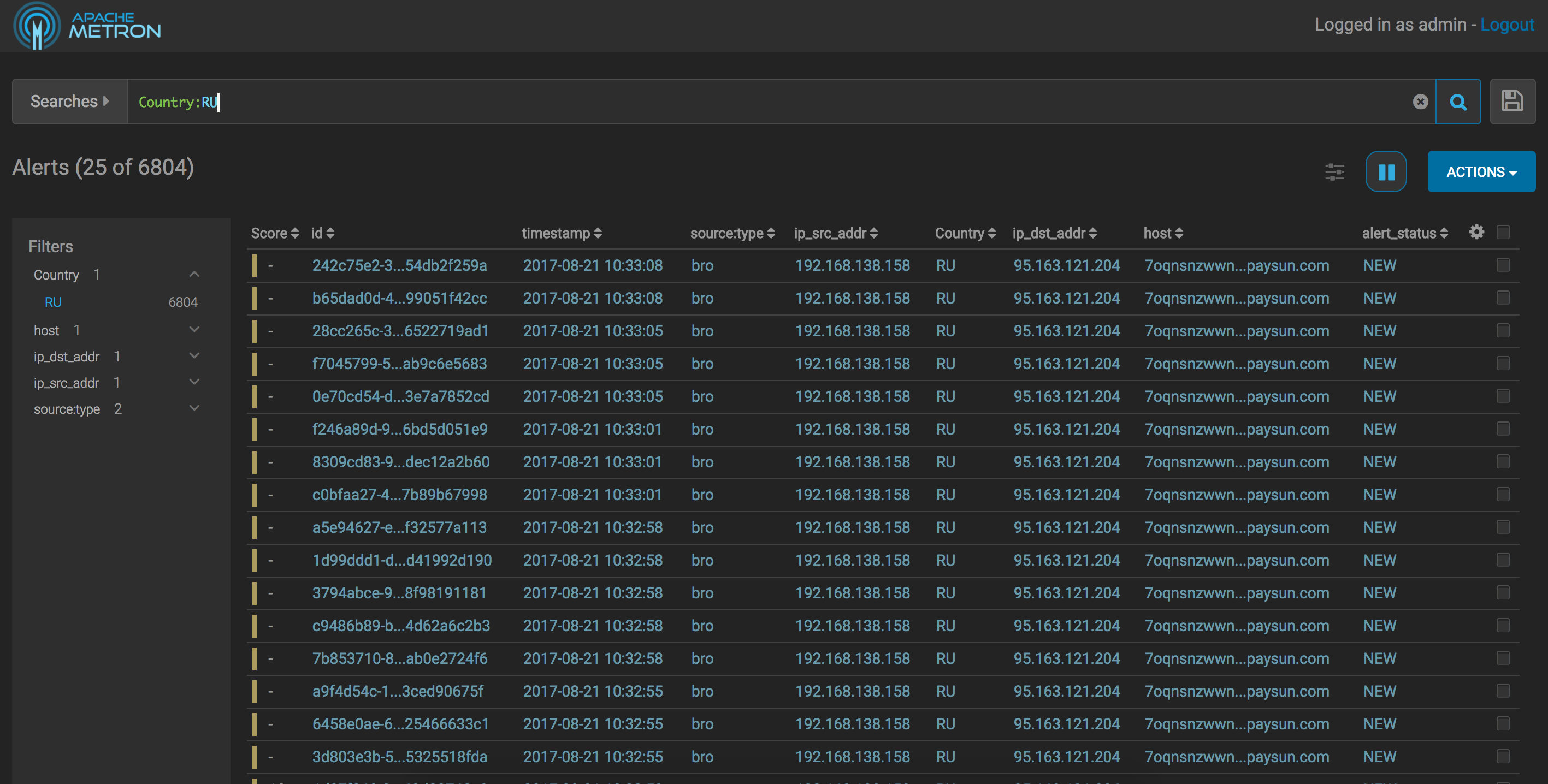The height and width of the screenshot is (784, 1548).
Task: Click the Logout link
Action: [1507, 25]
